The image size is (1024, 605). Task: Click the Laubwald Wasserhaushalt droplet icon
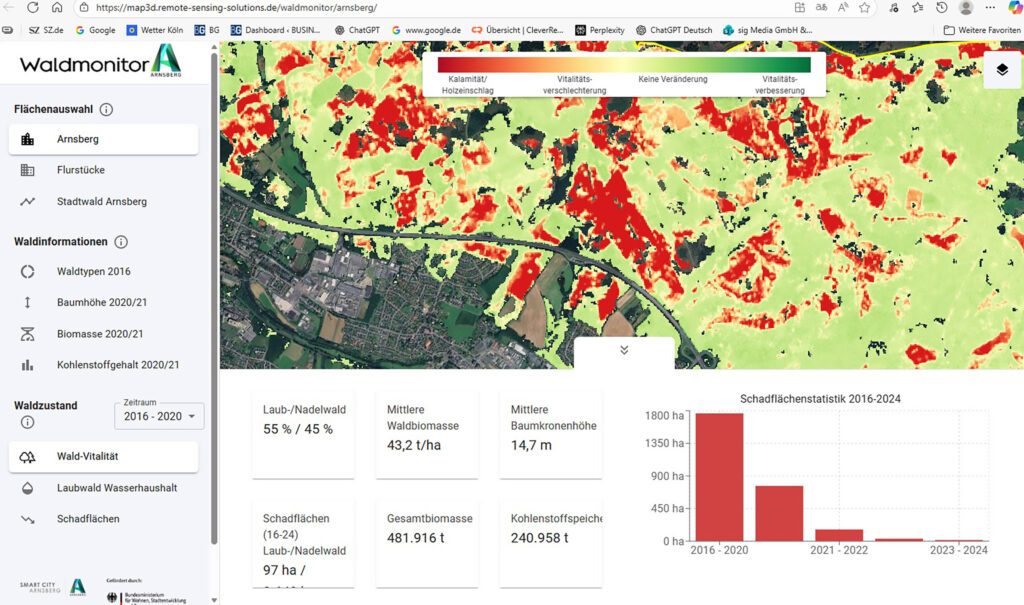pos(28,488)
